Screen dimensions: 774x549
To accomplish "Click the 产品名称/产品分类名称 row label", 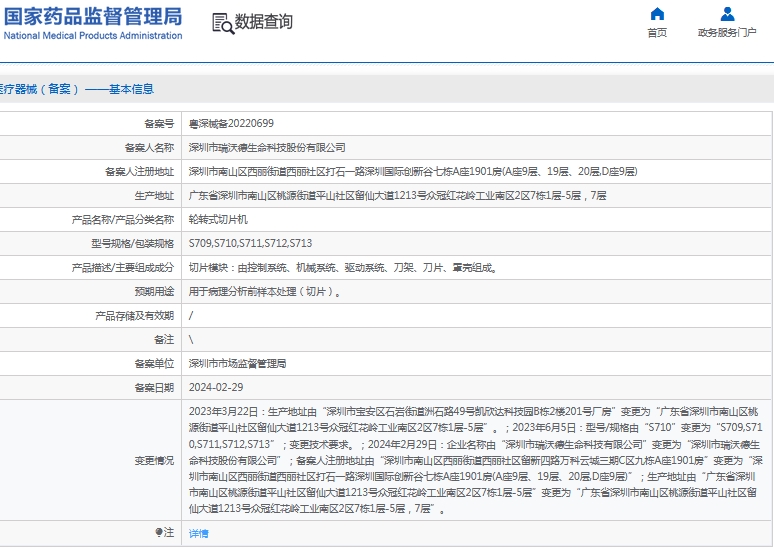I will point(123,220).
